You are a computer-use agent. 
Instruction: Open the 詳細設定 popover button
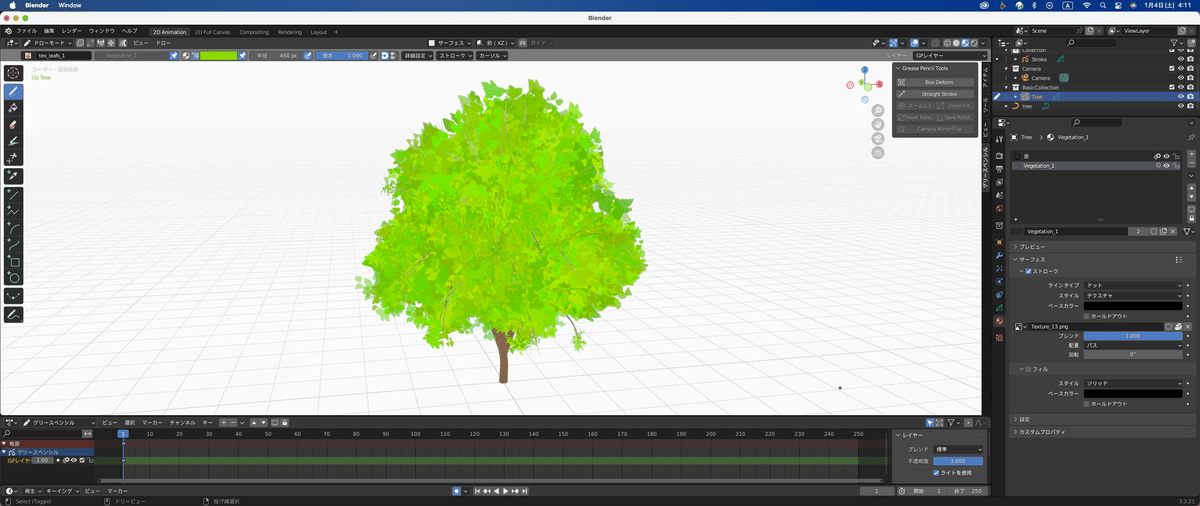(x=418, y=56)
